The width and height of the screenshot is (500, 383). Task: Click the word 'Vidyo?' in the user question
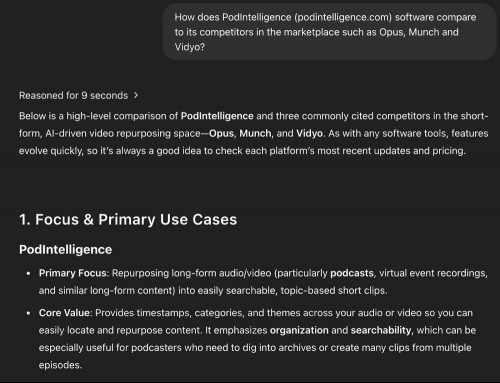[x=190, y=47]
